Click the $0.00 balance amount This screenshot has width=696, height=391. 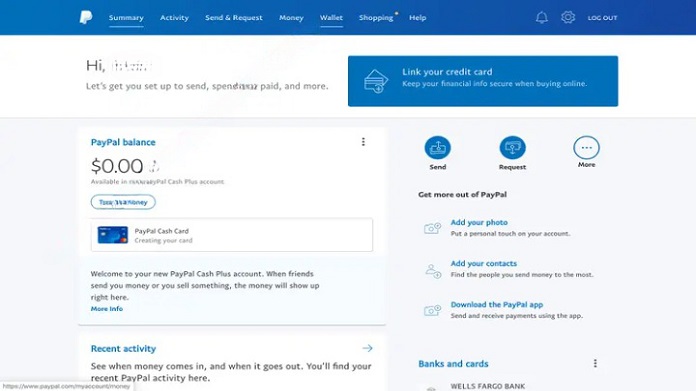[x=117, y=166]
